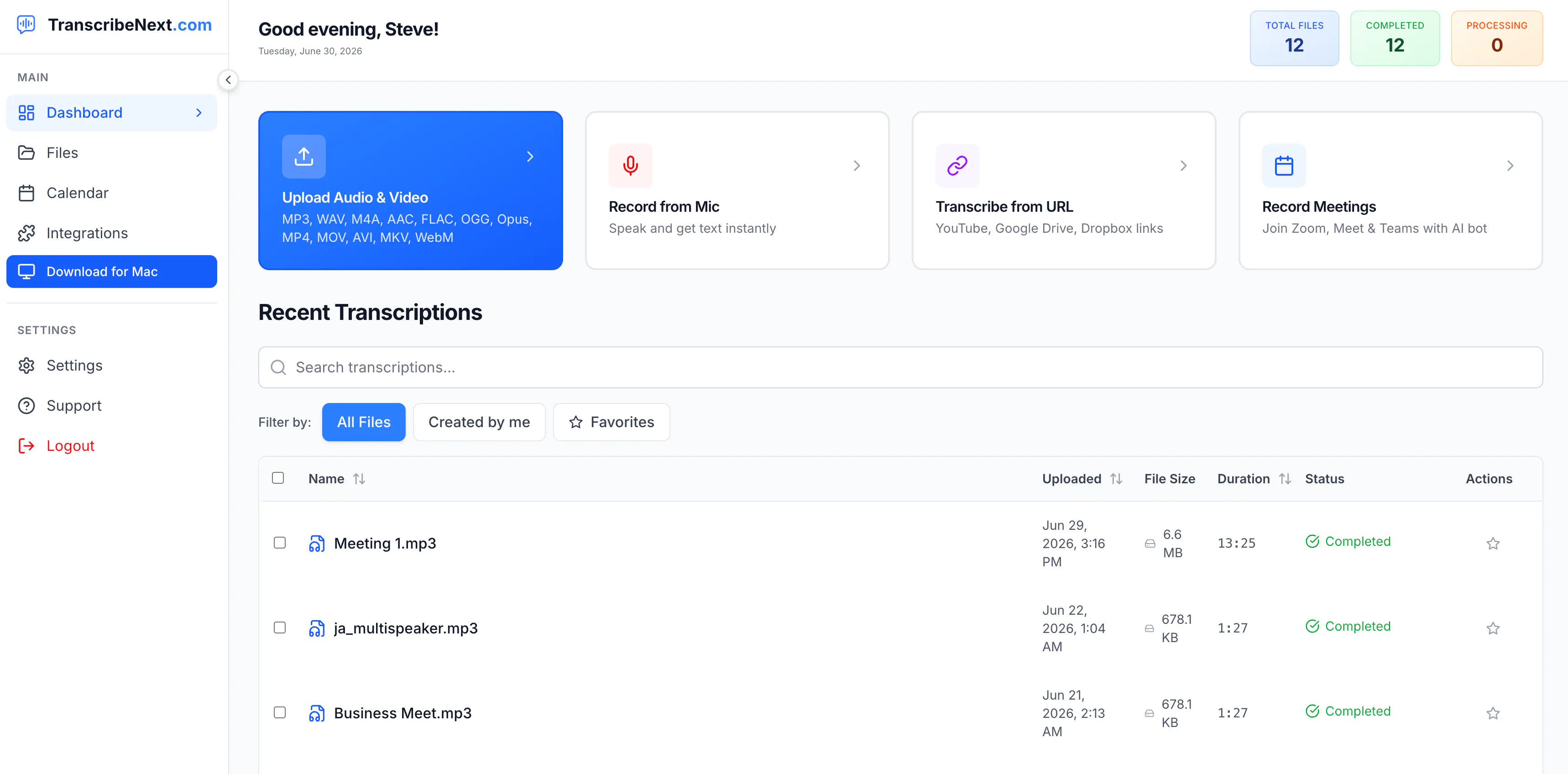Click the Dashboard grid icon in sidebar
This screenshot has width=1568, height=774.
point(26,113)
